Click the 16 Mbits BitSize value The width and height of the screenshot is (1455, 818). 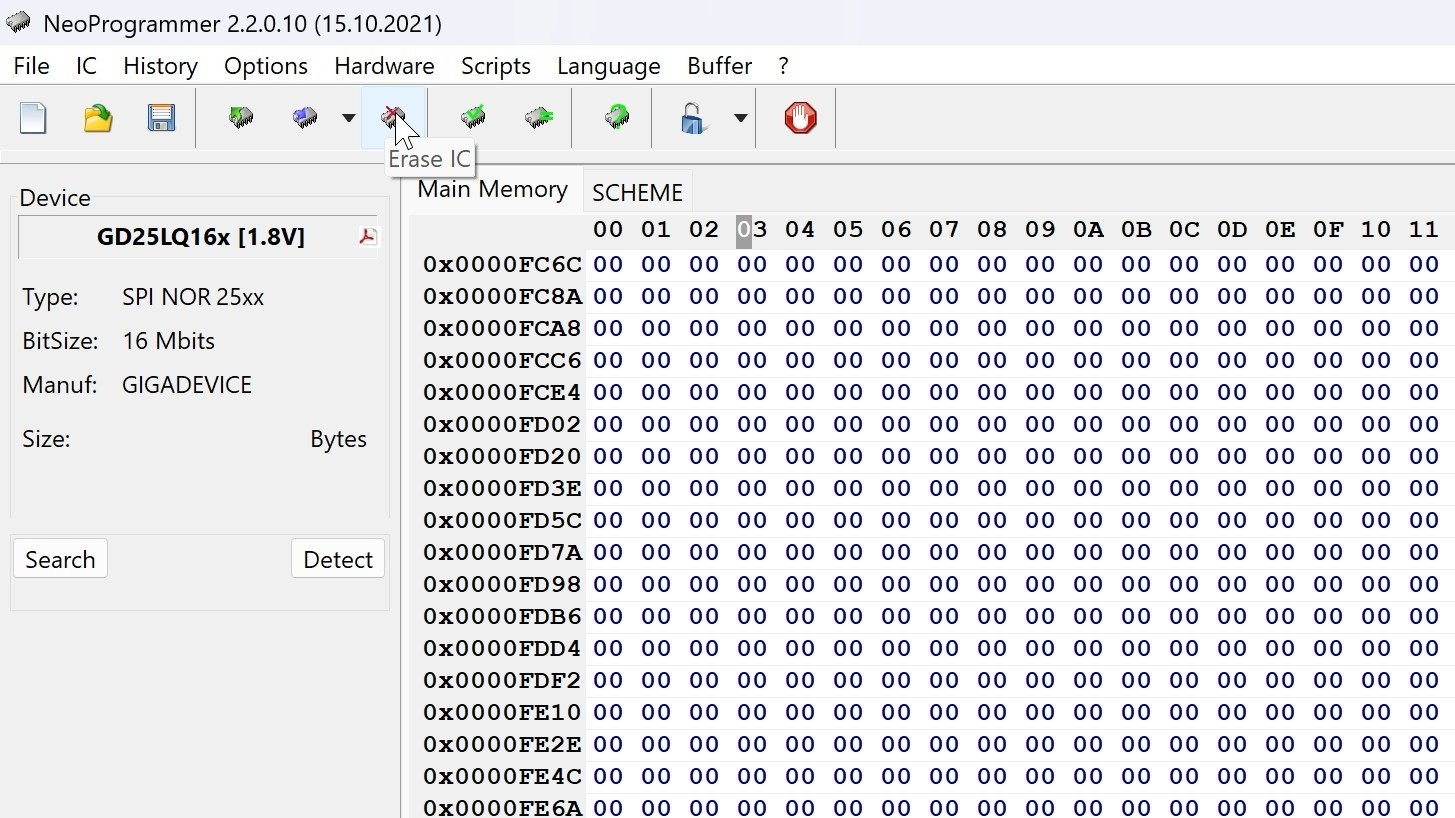[168, 341]
